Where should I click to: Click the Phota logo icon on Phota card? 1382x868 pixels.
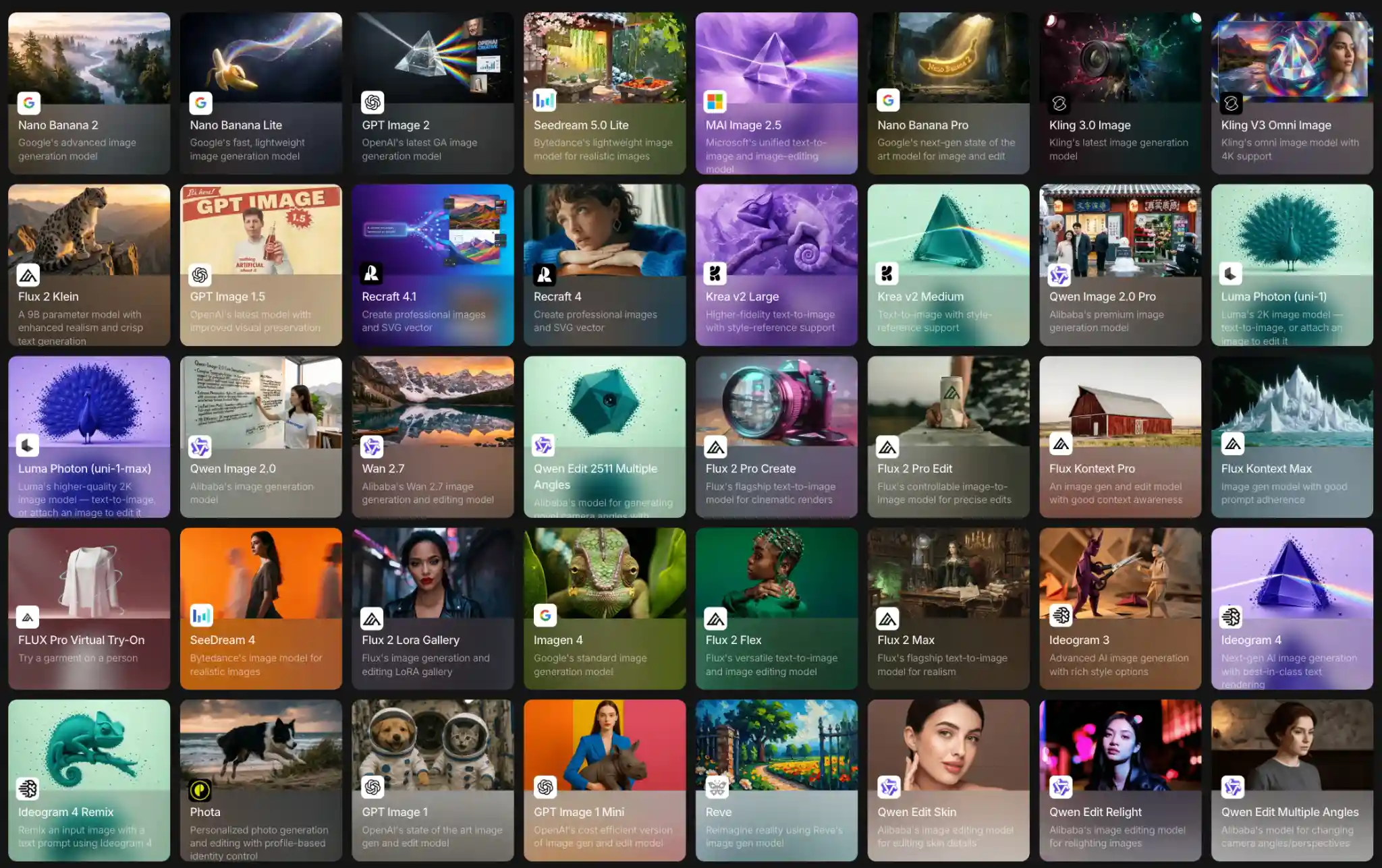(x=200, y=790)
